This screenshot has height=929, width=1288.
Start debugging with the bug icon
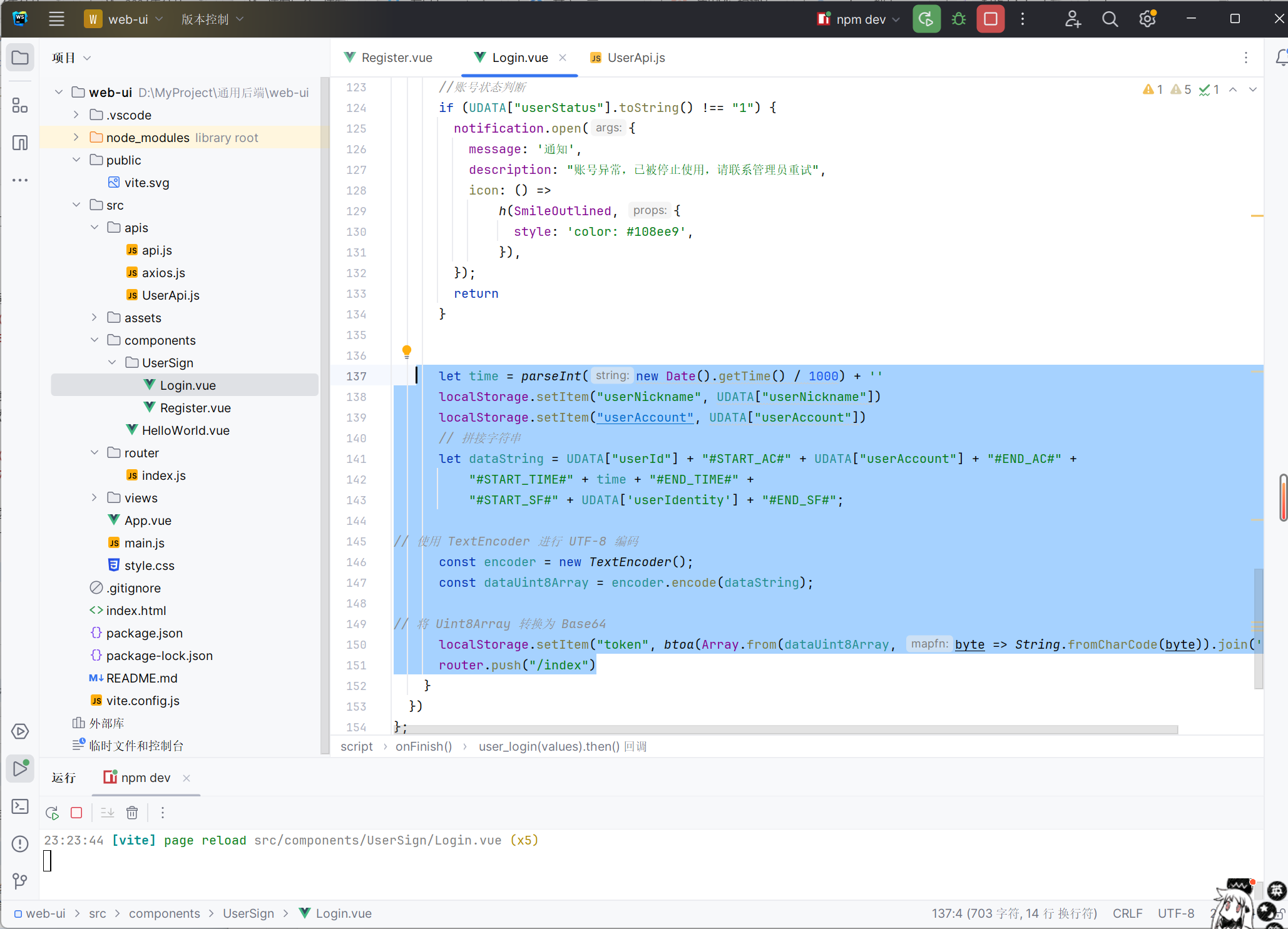click(x=958, y=19)
